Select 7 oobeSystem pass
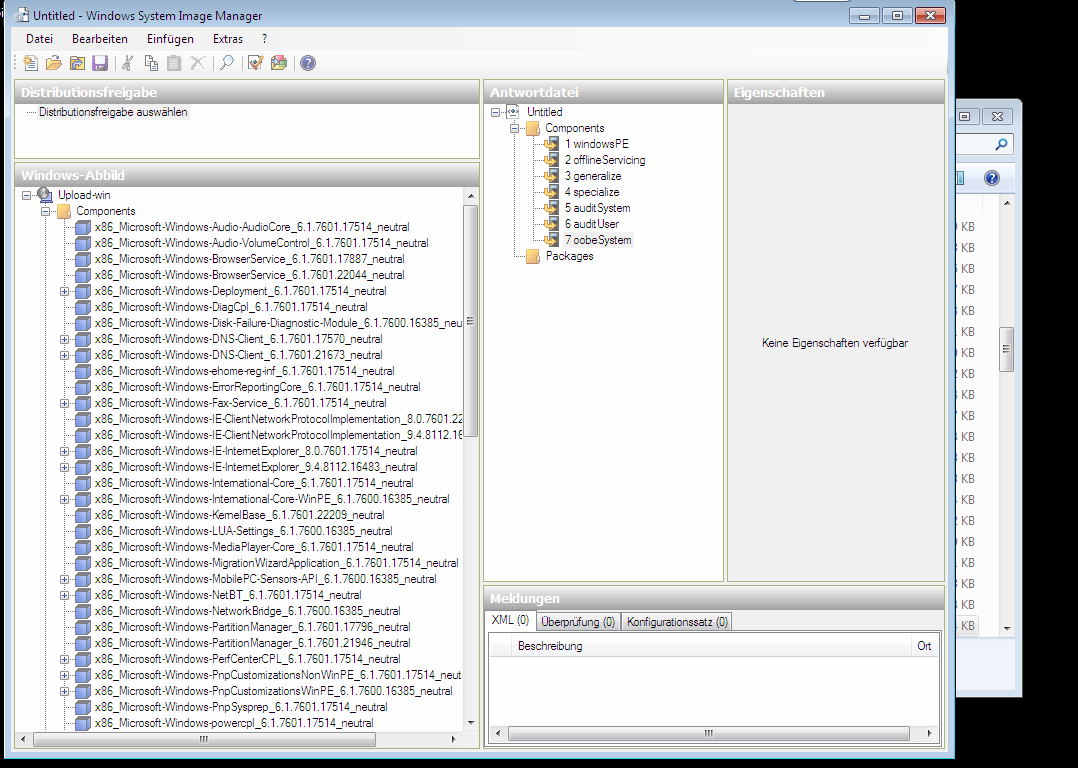The image size is (1078, 768). 598,240
